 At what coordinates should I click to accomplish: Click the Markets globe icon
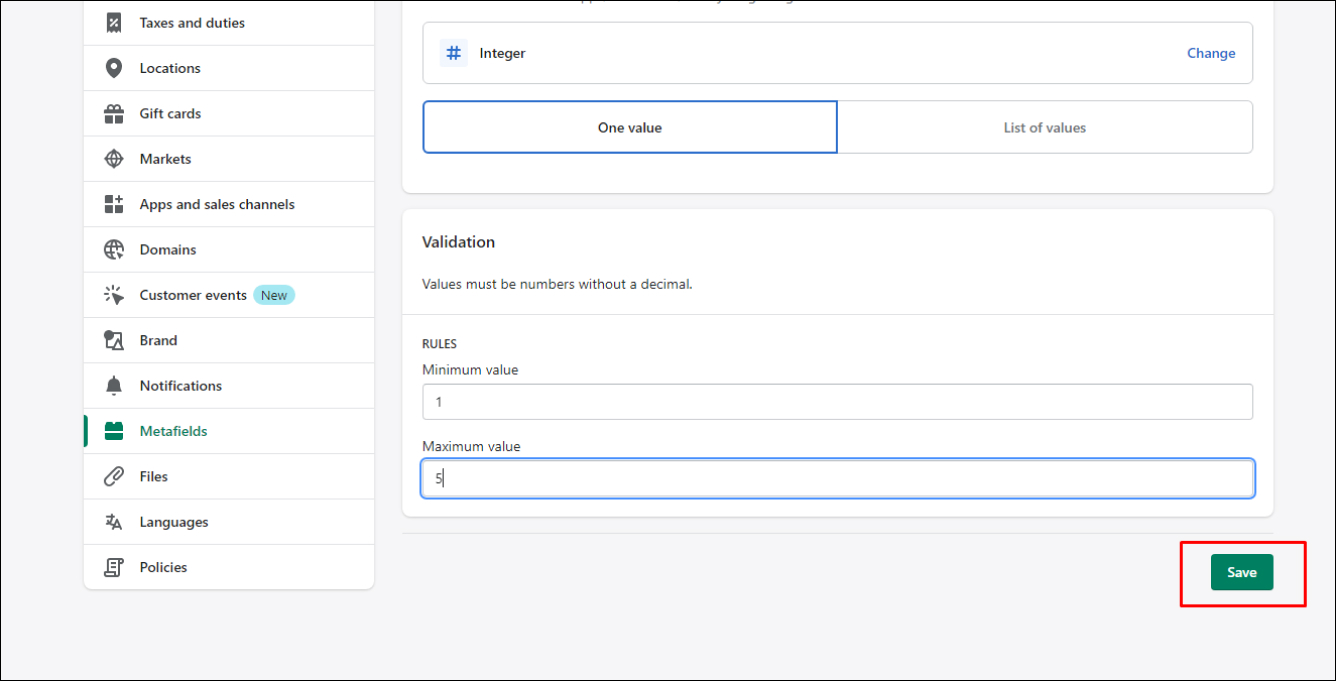coord(114,159)
